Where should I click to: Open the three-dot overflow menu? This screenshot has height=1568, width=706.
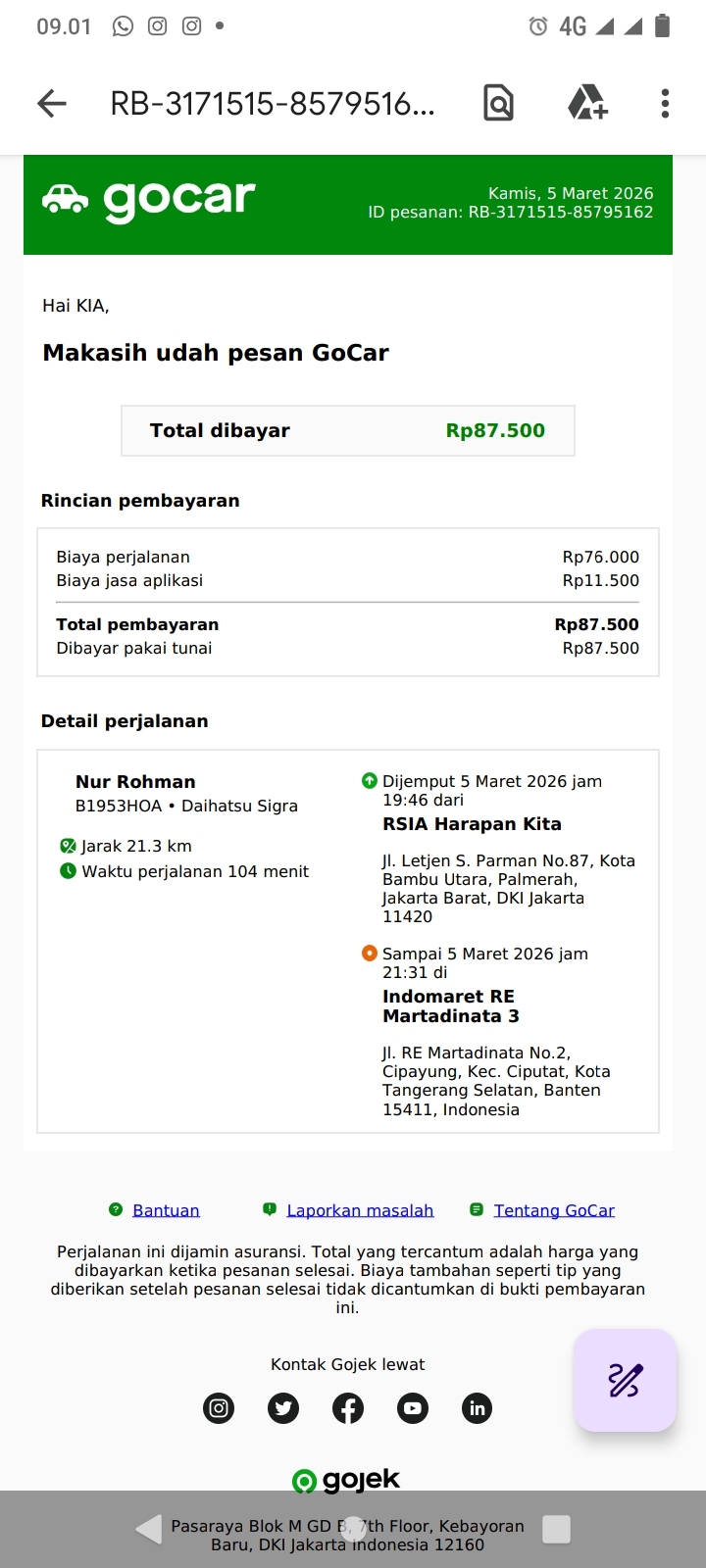[665, 103]
